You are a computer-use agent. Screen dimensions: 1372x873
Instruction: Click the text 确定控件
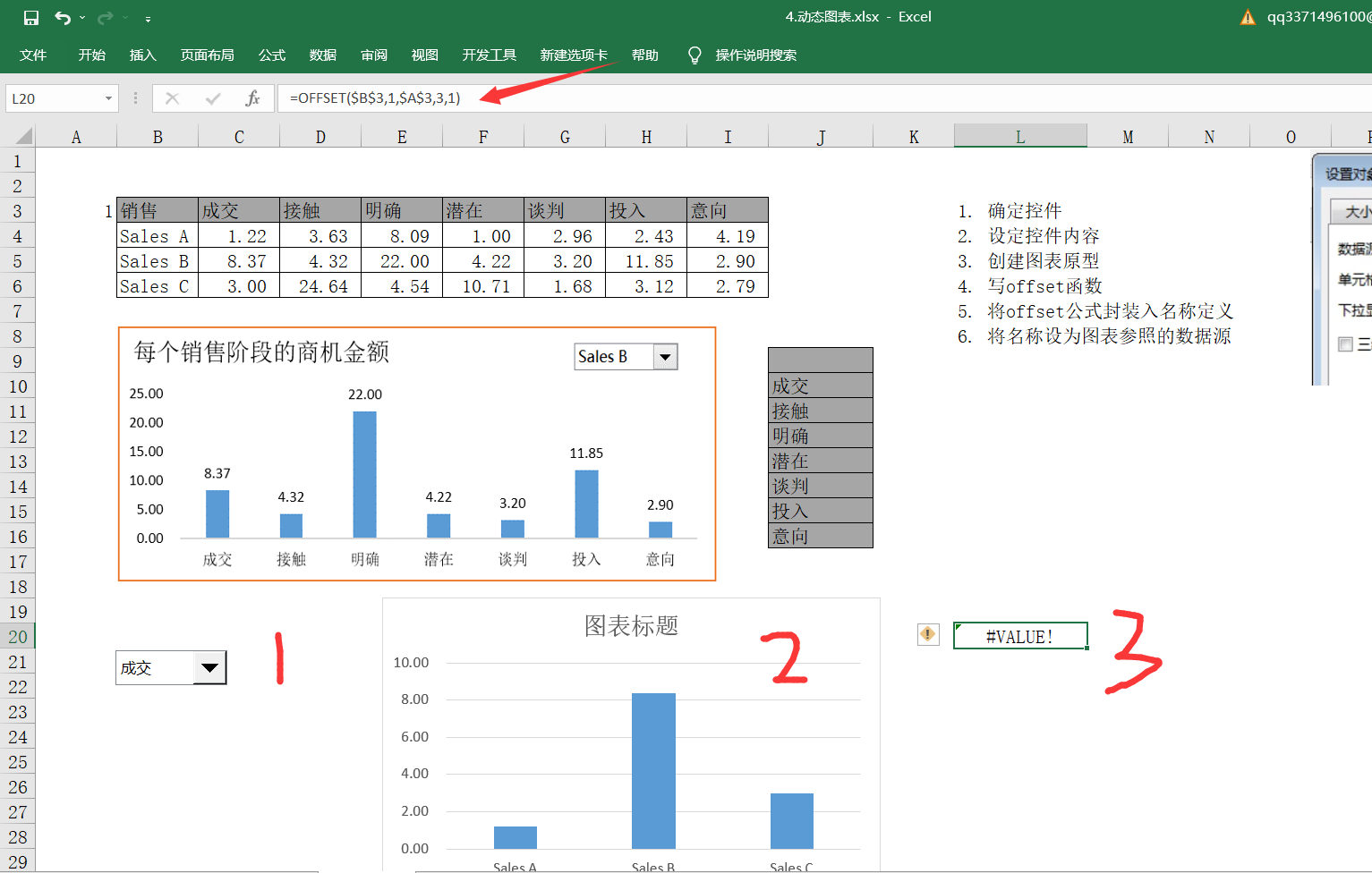tap(1025, 211)
